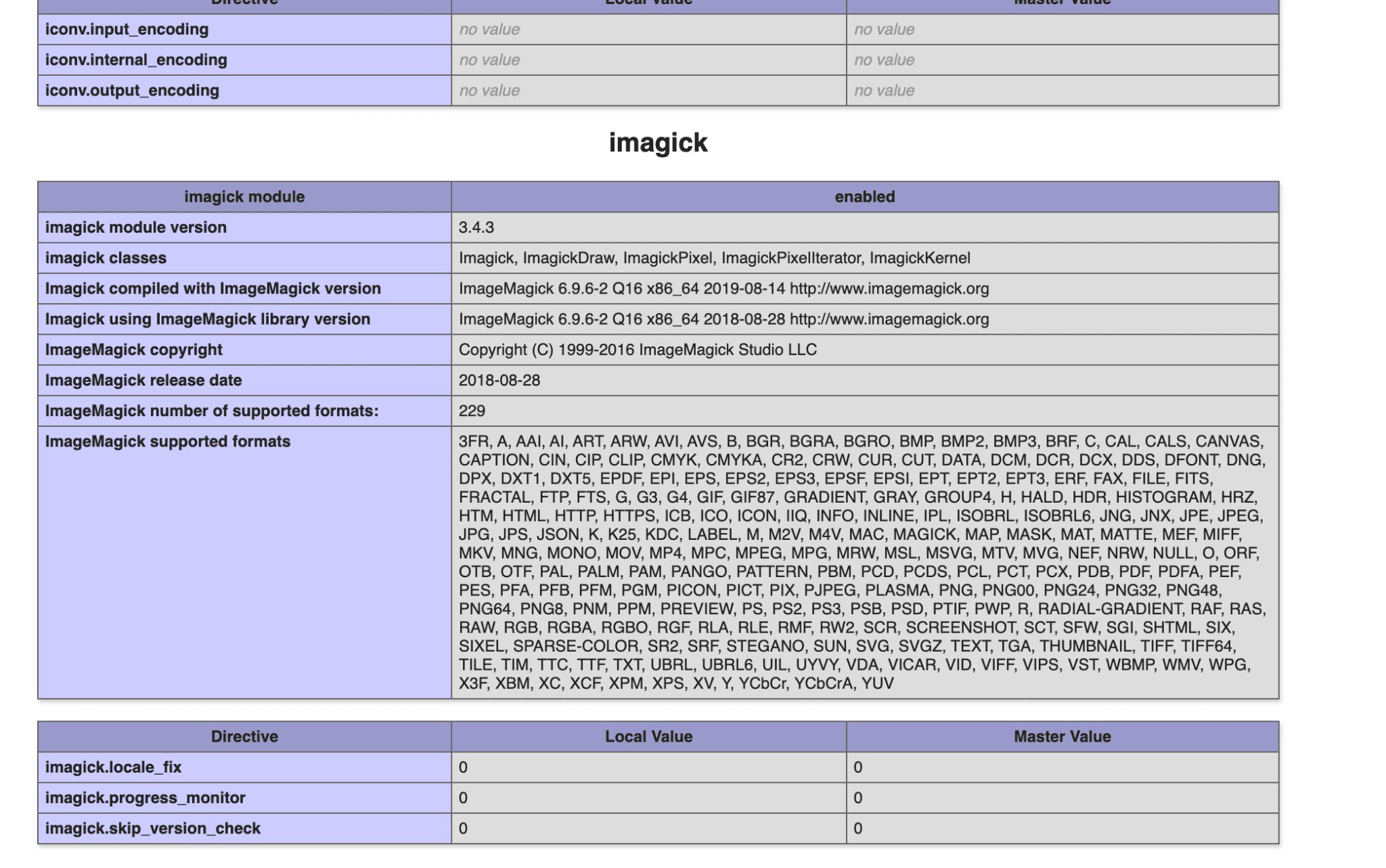Image resolution: width=1386 pixels, height=868 pixels.
Task: Click the library version value dated 2018-08-28
Action: coord(723,319)
